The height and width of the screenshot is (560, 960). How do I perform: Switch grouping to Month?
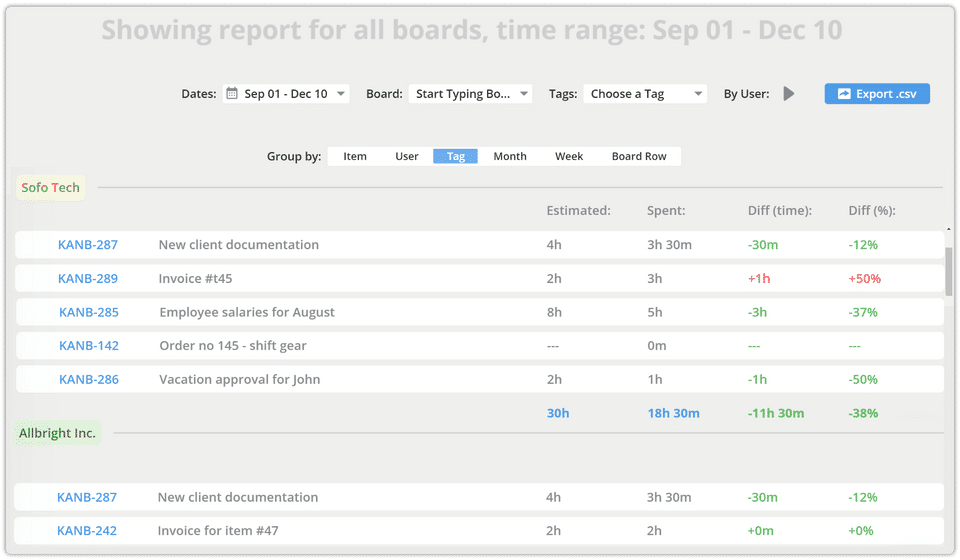coord(510,156)
